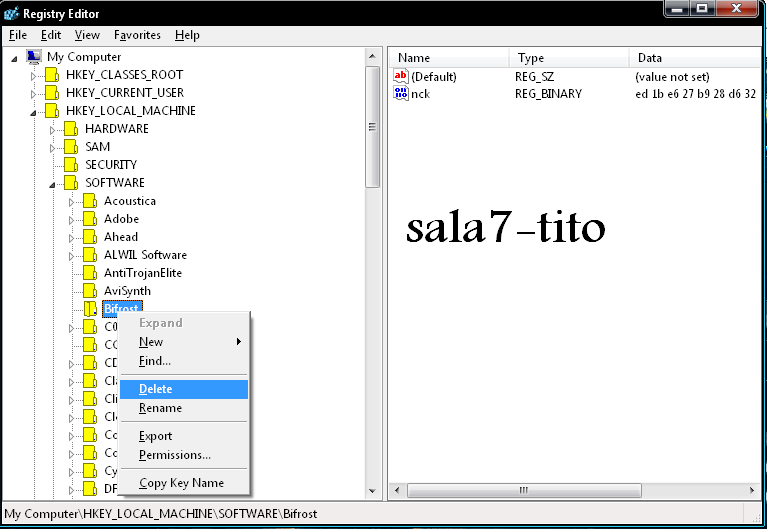Select the nck value row
Viewport: 767px width, 529px height.
pos(575,93)
